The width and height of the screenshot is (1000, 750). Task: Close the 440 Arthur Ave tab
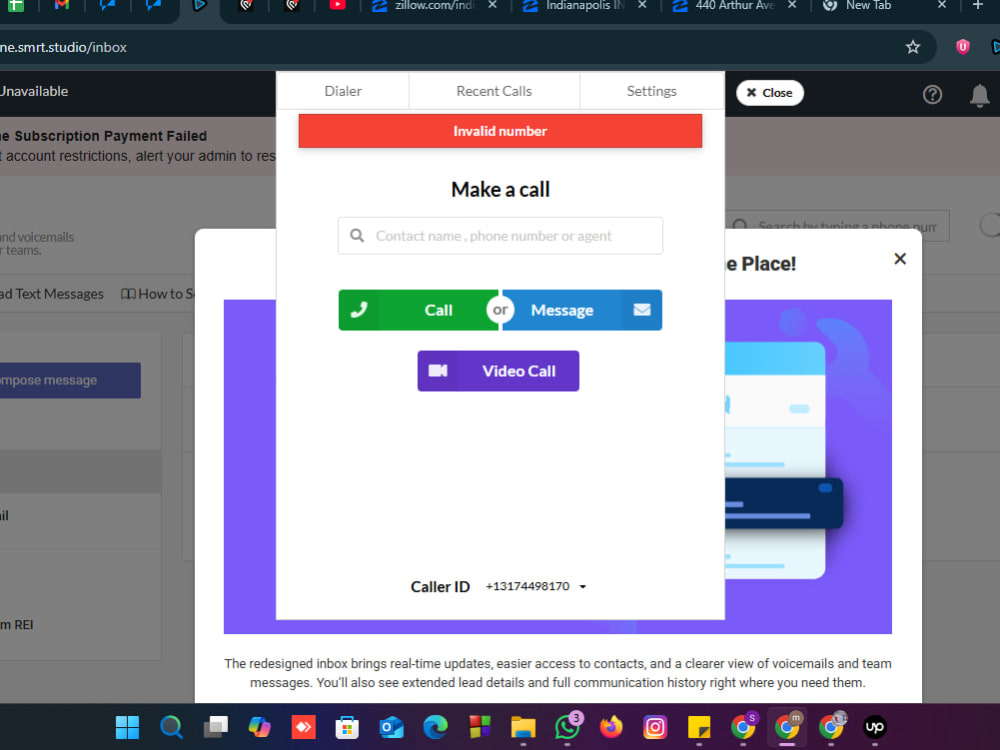(x=791, y=5)
